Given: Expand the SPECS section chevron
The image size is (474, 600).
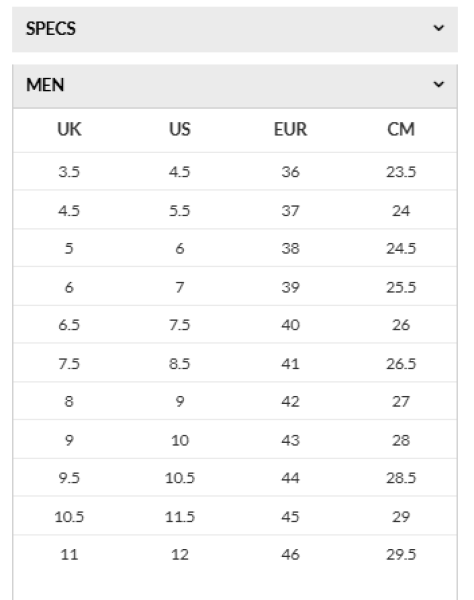Looking at the screenshot, I should pyautogui.click(x=438, y=28).
